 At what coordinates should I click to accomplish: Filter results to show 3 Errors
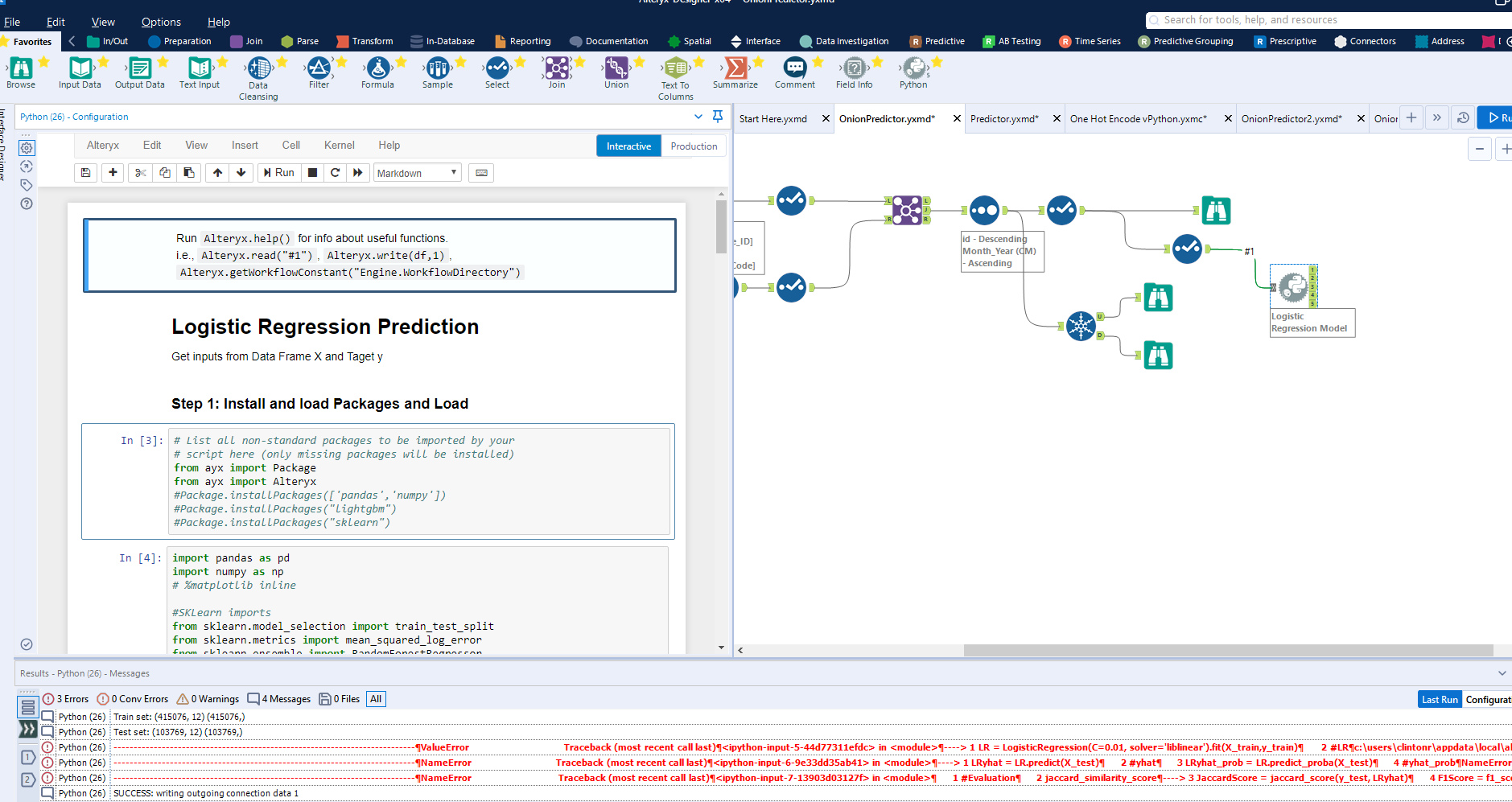point(66,699)
